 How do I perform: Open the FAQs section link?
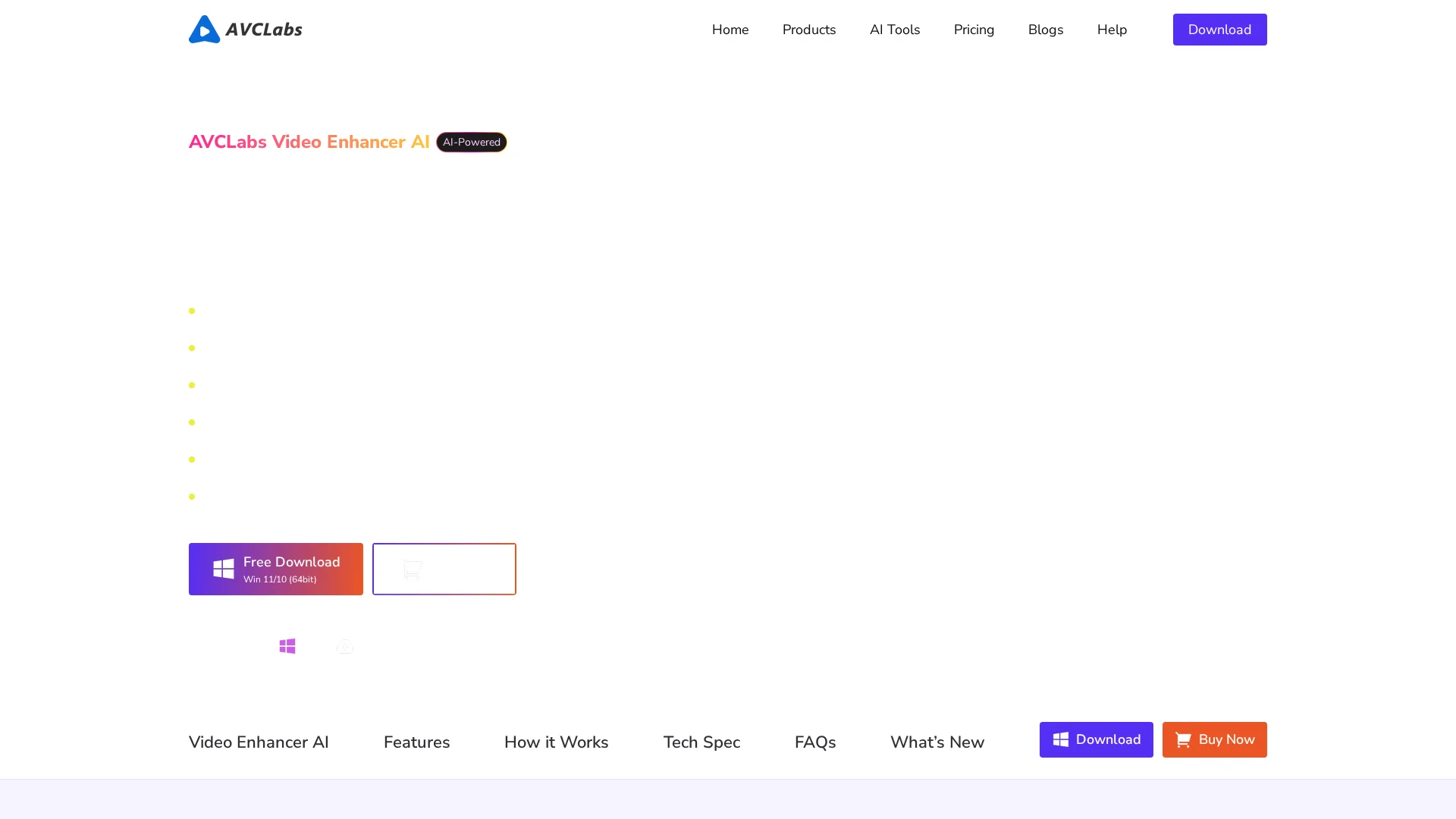[814, 742]
